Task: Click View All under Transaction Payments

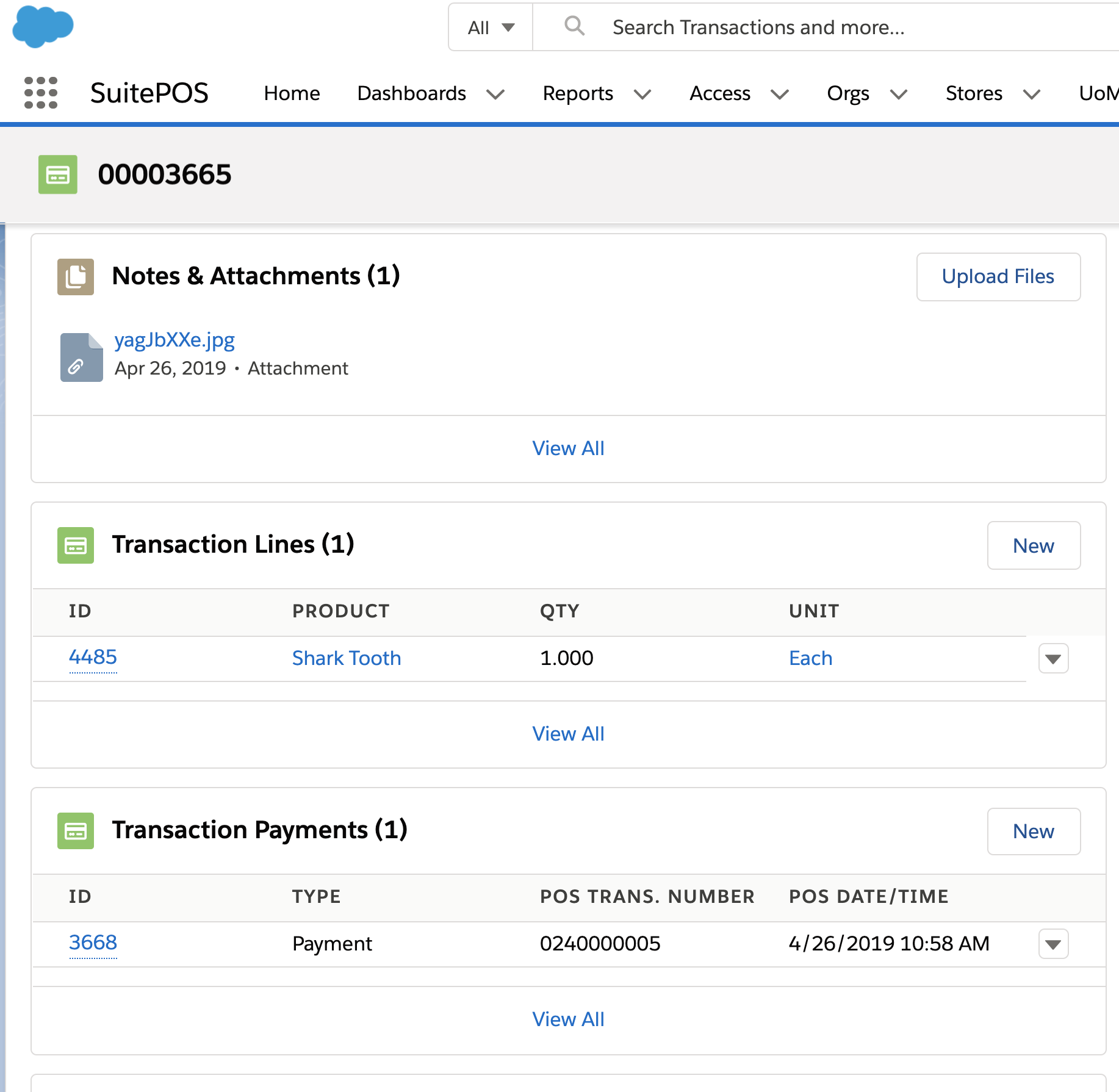Action: [x=568, y=1019]
